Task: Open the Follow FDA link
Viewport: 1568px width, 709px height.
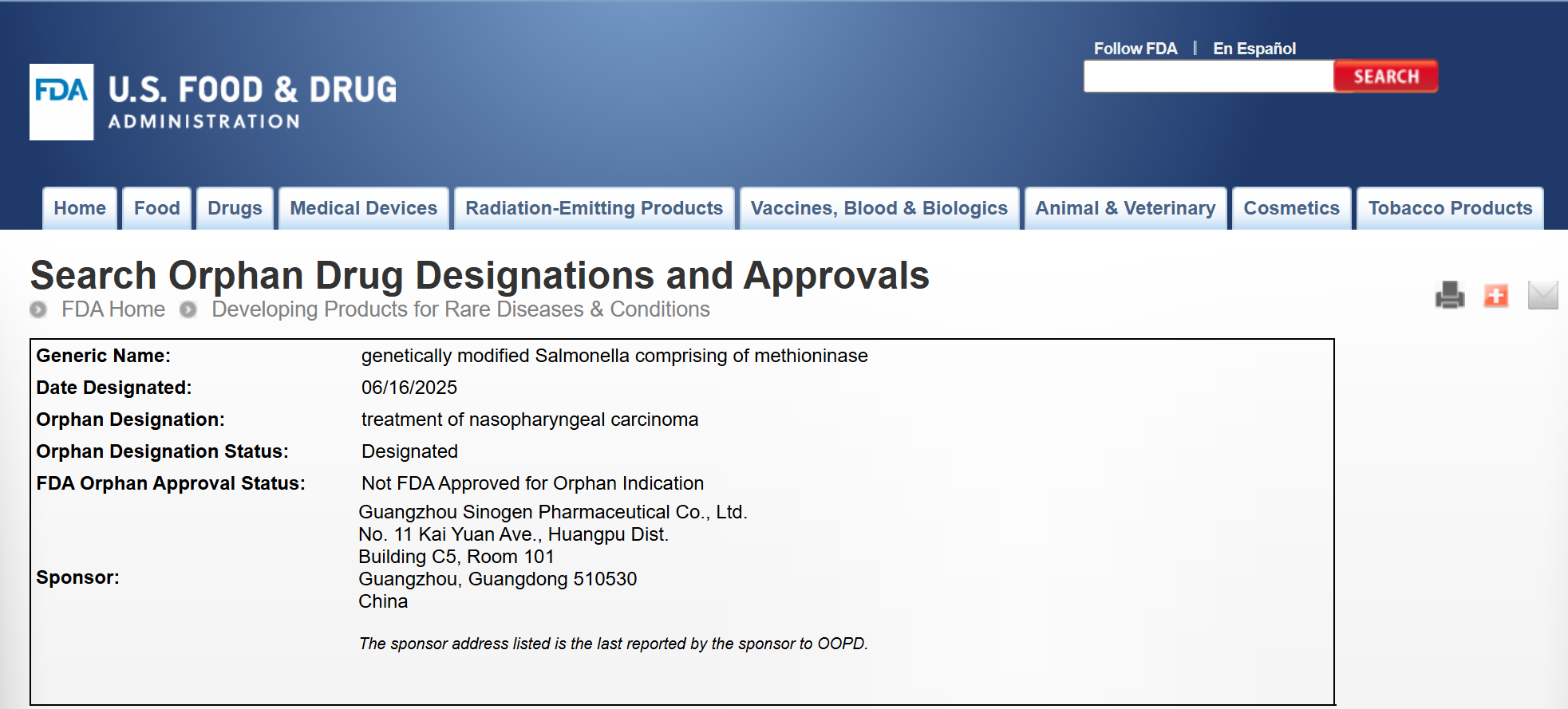Action: coord(1136,49)
